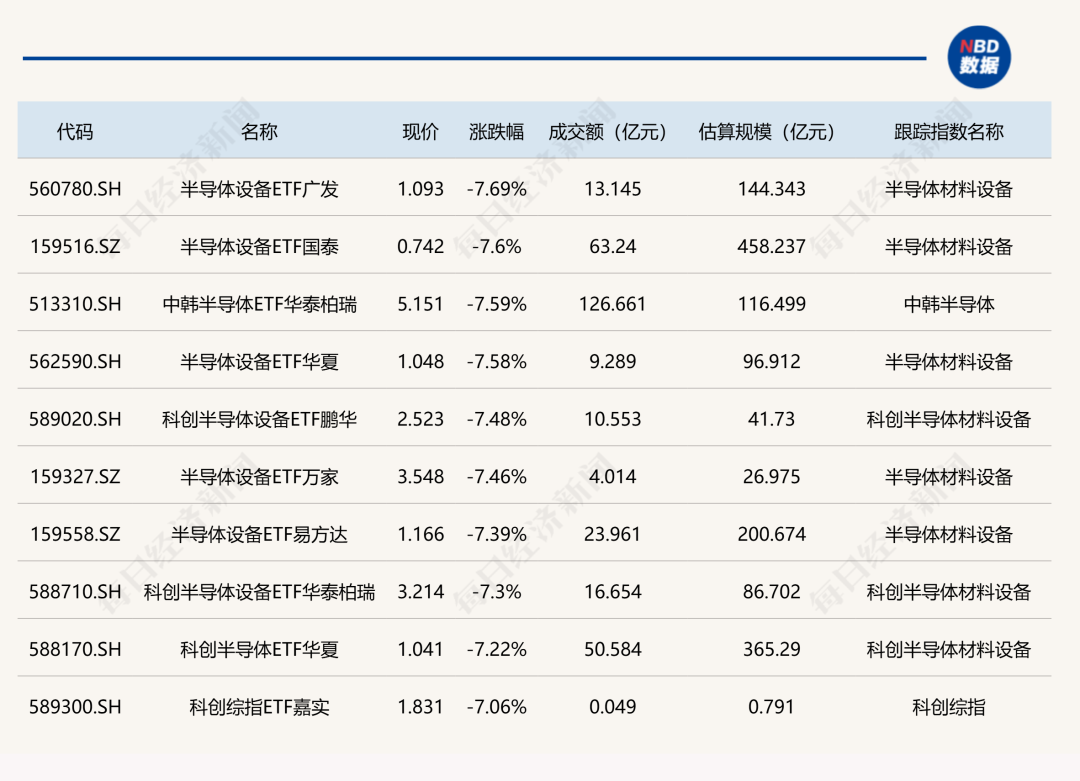Select code 159327.SZ
Viewport: 1080px width, 781px height.
pyautogui.click(x=75, y=477)
